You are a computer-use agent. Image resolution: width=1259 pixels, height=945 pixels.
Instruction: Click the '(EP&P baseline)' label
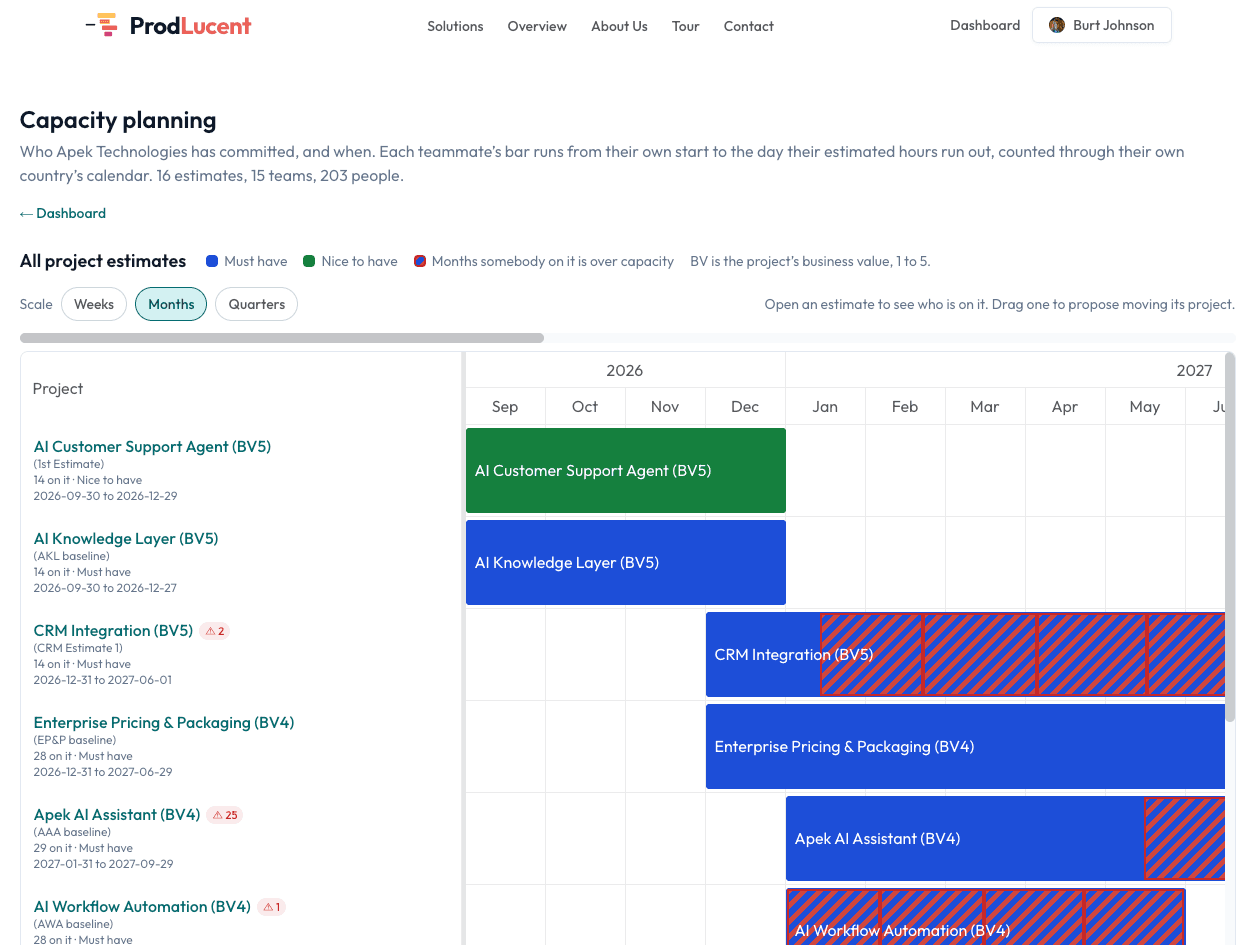pyautogui.click(x=75, y=740)
